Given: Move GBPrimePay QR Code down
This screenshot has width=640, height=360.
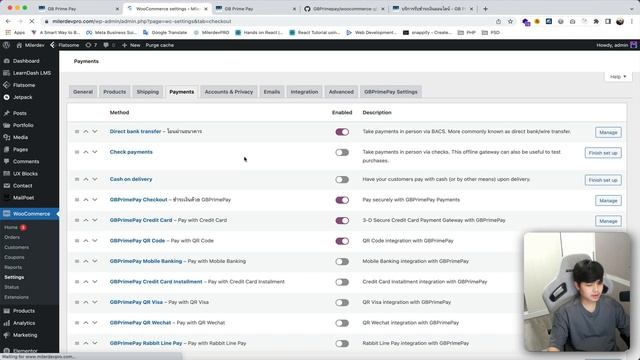Looking at the screenshot, I should (95, 241).
